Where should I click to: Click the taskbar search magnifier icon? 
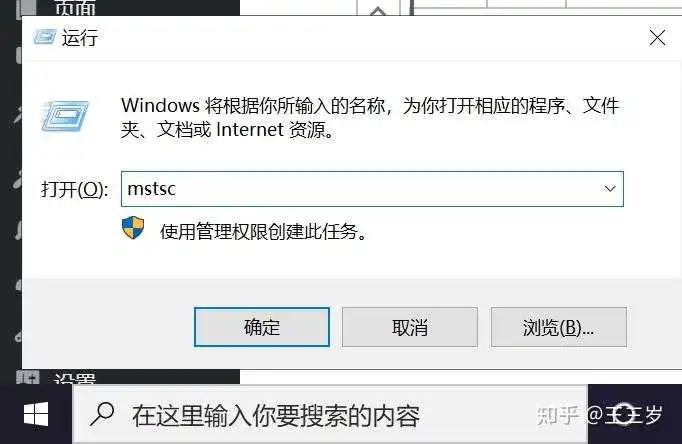pyautogui.click(x=102, y=414)
